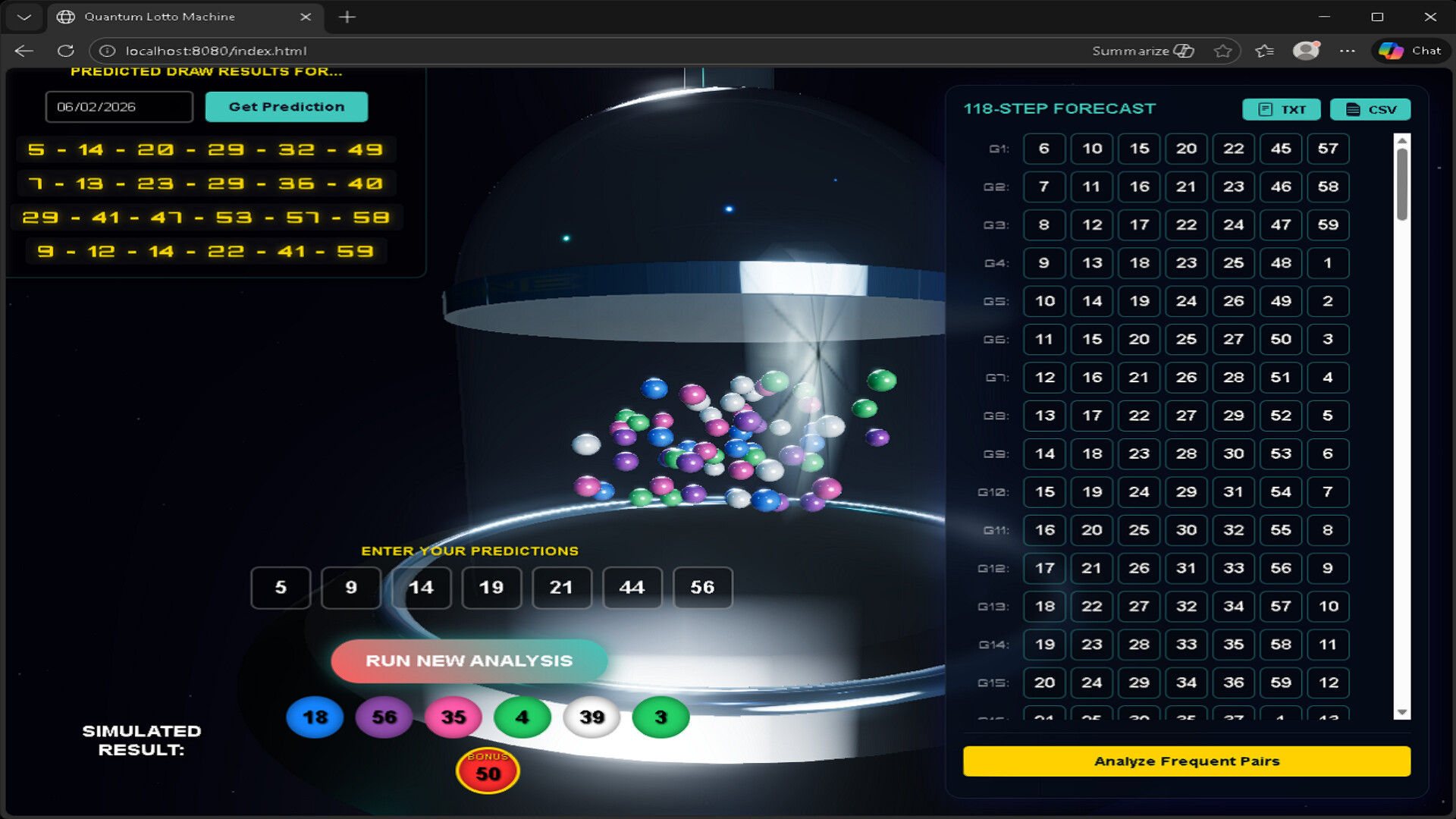Open the draw date picker field
Screen dimensions: 1456x819
119,106
